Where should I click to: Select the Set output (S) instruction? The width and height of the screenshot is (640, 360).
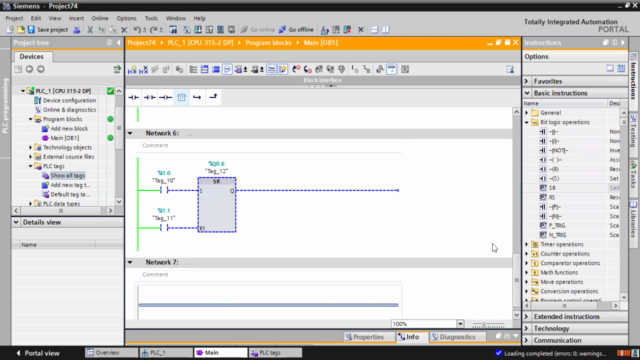554,179
